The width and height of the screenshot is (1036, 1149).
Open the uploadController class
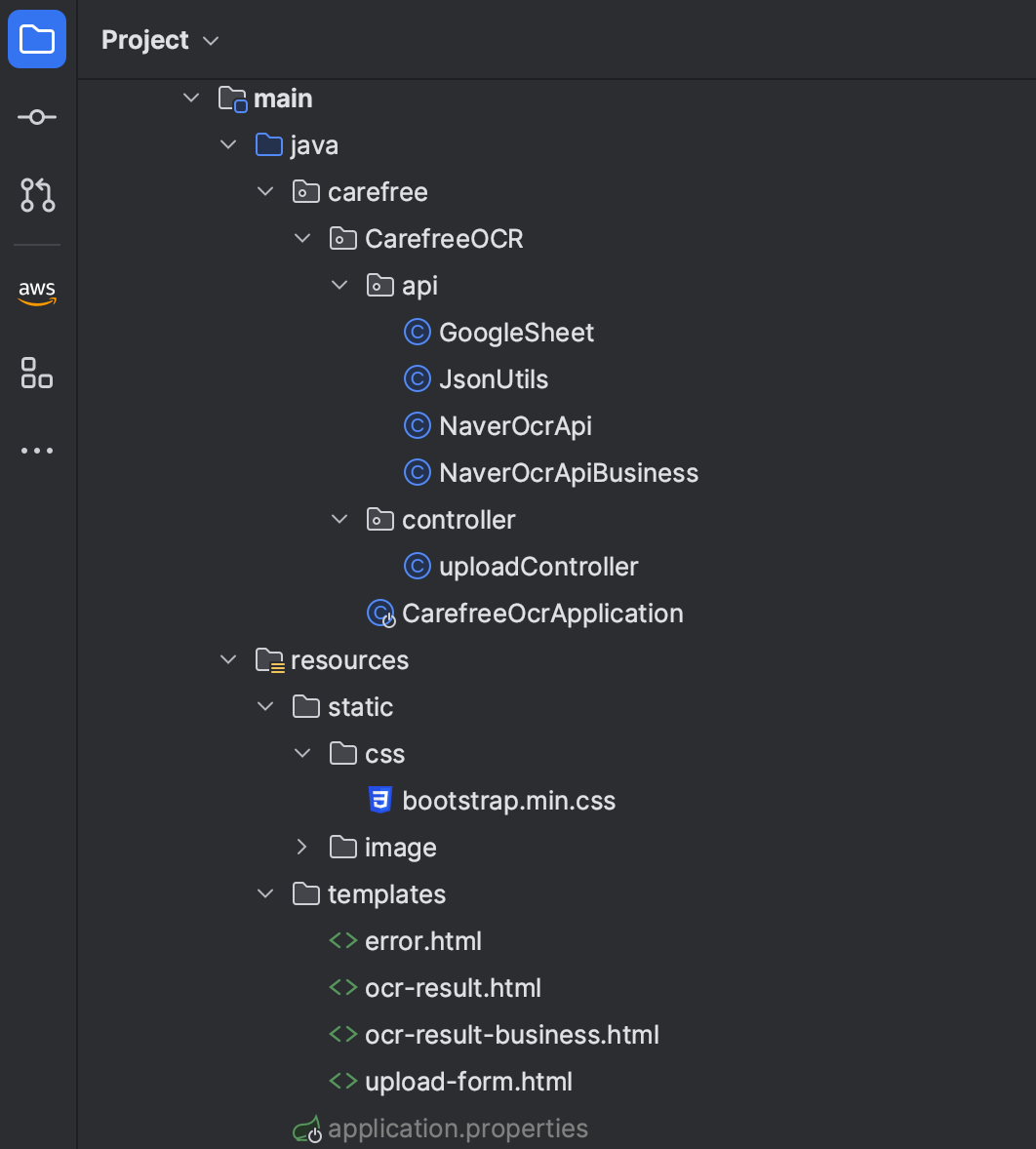[538, 566]
